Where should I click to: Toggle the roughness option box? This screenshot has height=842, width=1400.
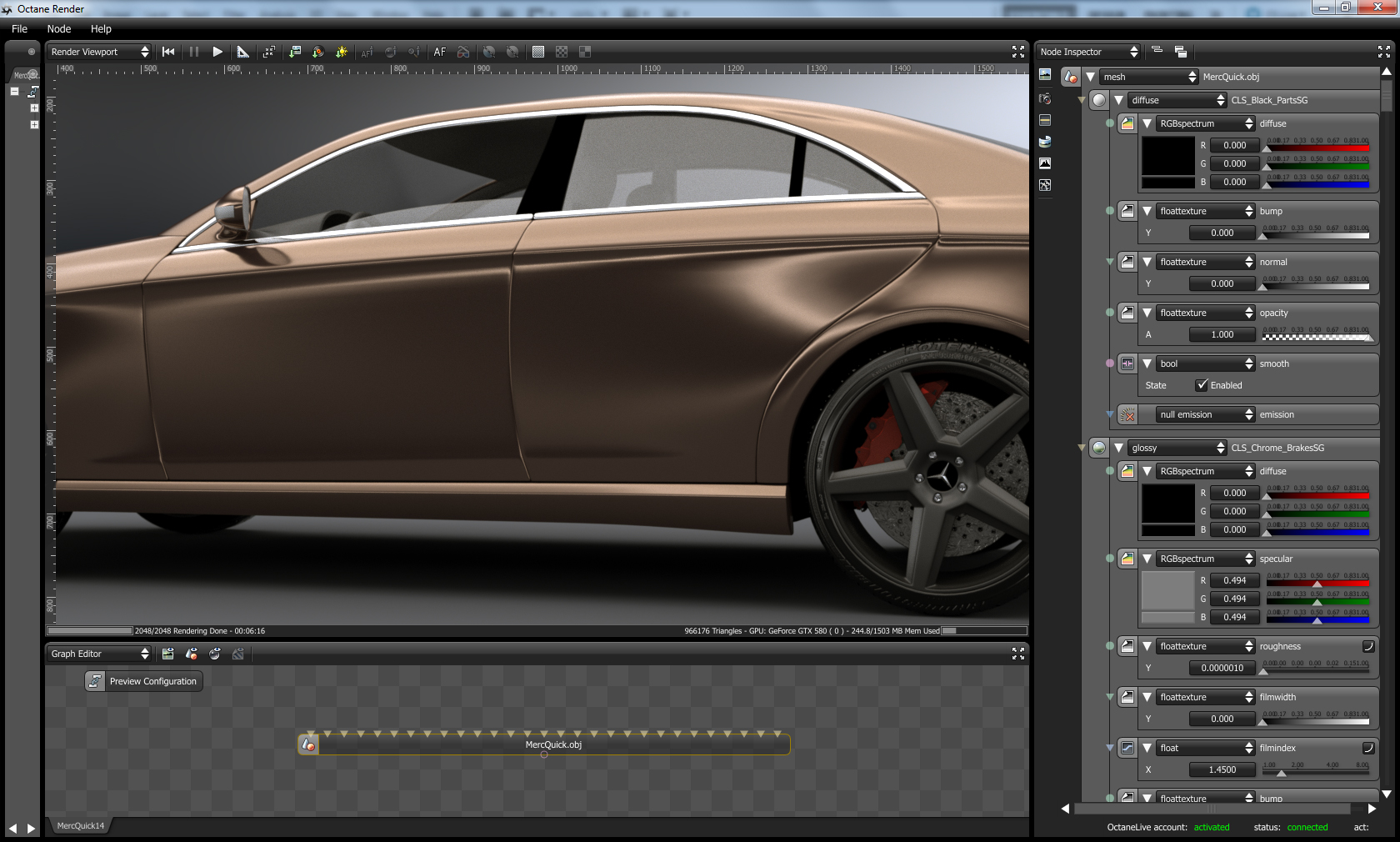click(x=1367, y=646)
